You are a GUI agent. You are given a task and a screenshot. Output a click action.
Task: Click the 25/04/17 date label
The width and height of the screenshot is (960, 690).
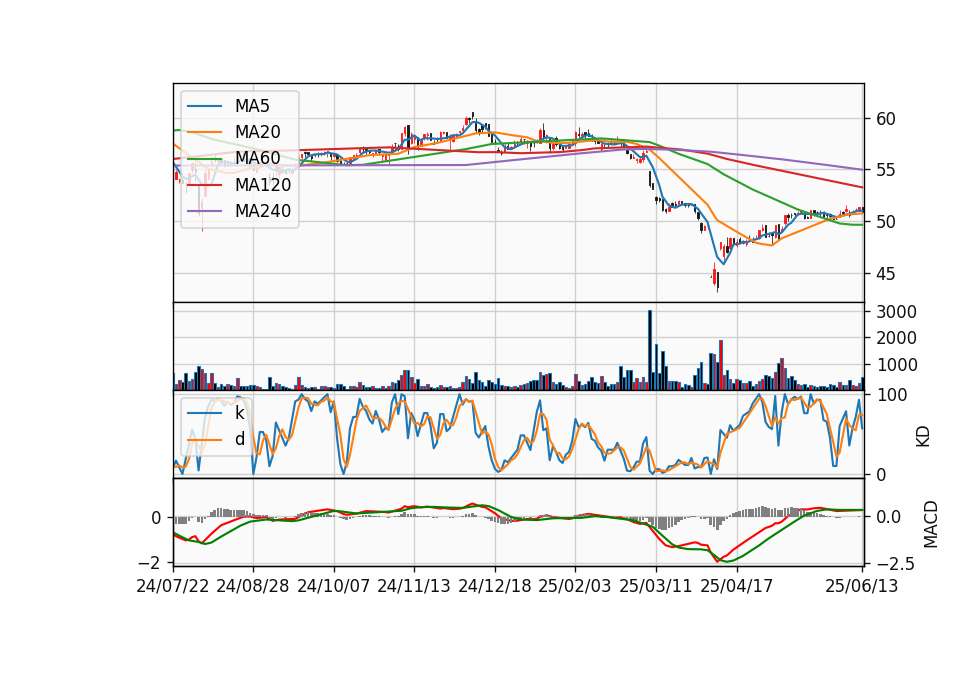[737, 586]
